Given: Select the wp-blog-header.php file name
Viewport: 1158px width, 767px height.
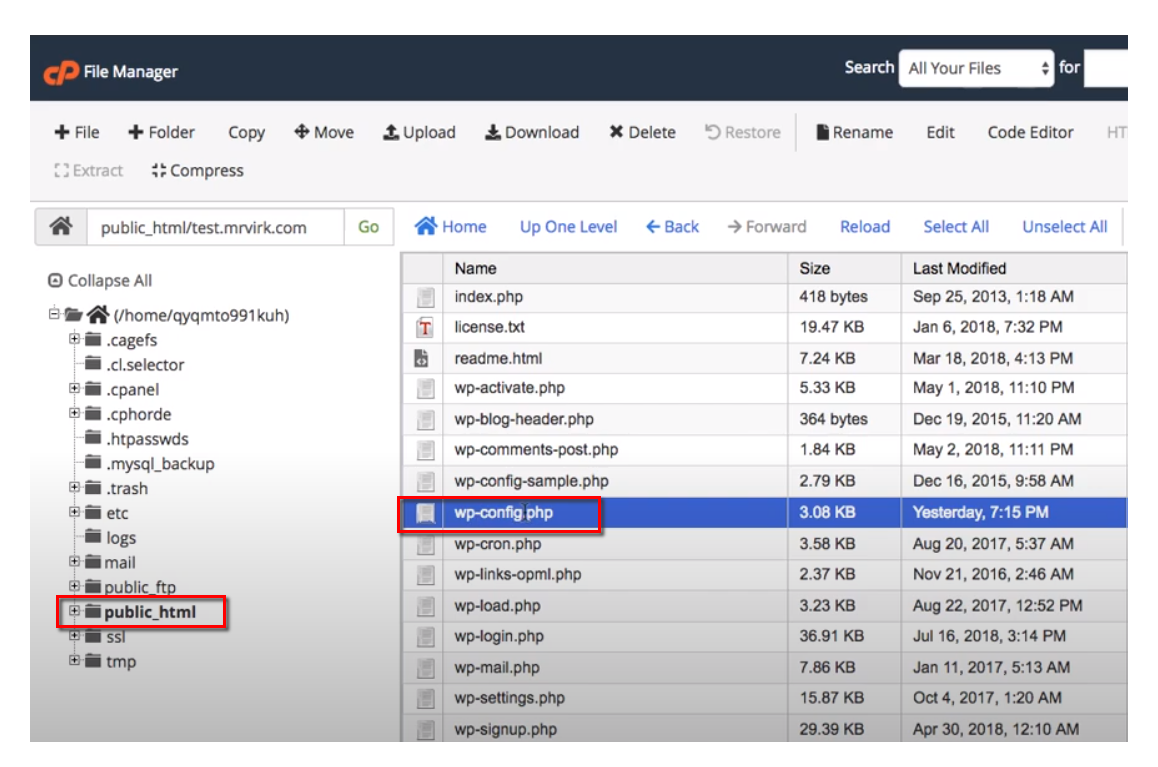Looking at the screenshot, I should click(x=524, y=419).
